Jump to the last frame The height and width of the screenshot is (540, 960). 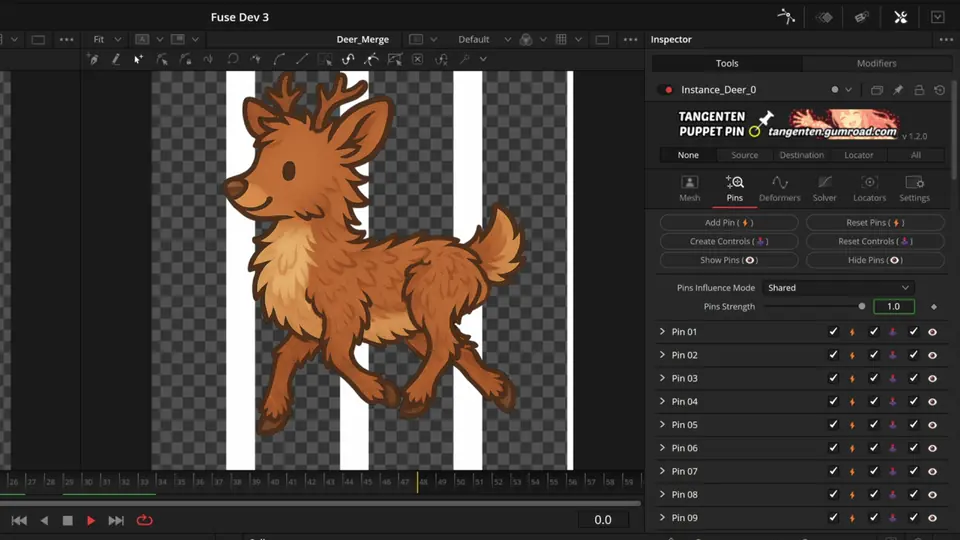tap(116, 520)
